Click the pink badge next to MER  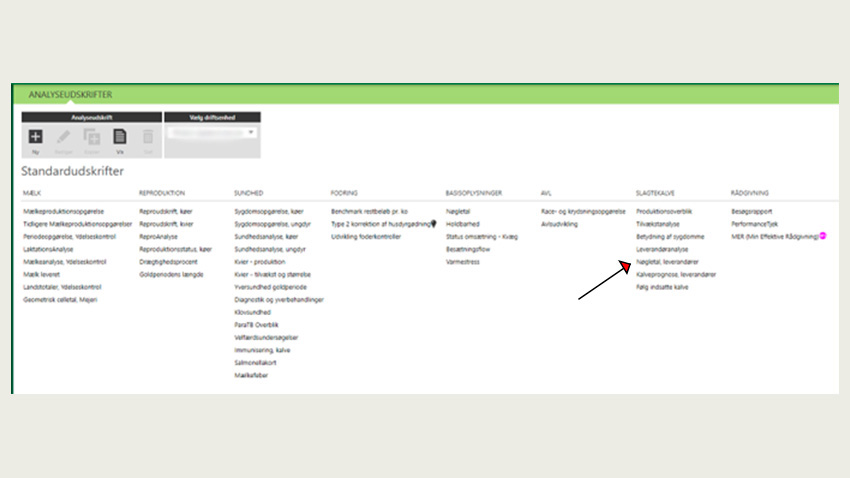coord(823,236)
